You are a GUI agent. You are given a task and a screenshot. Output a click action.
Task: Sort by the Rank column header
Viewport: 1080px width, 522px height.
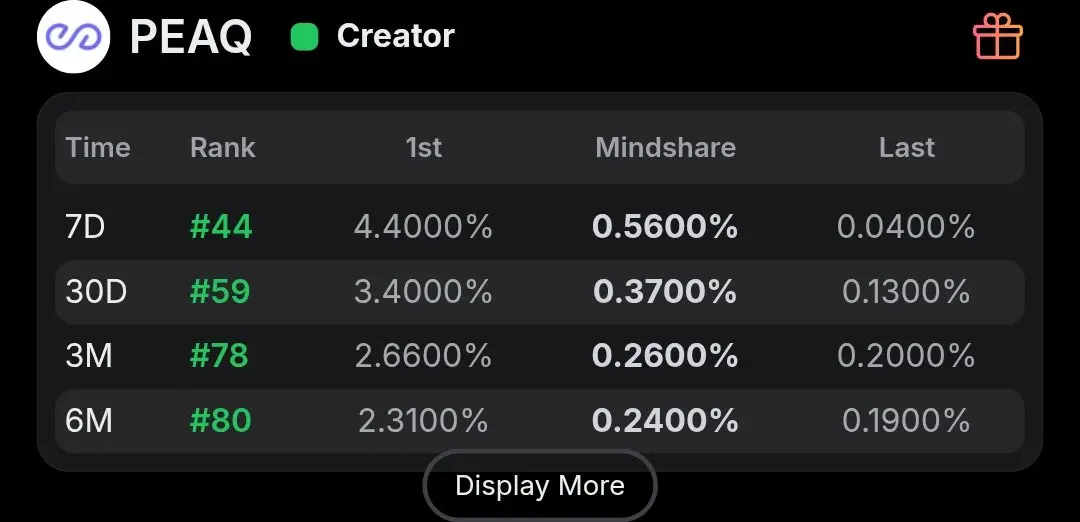pos(222,147)
